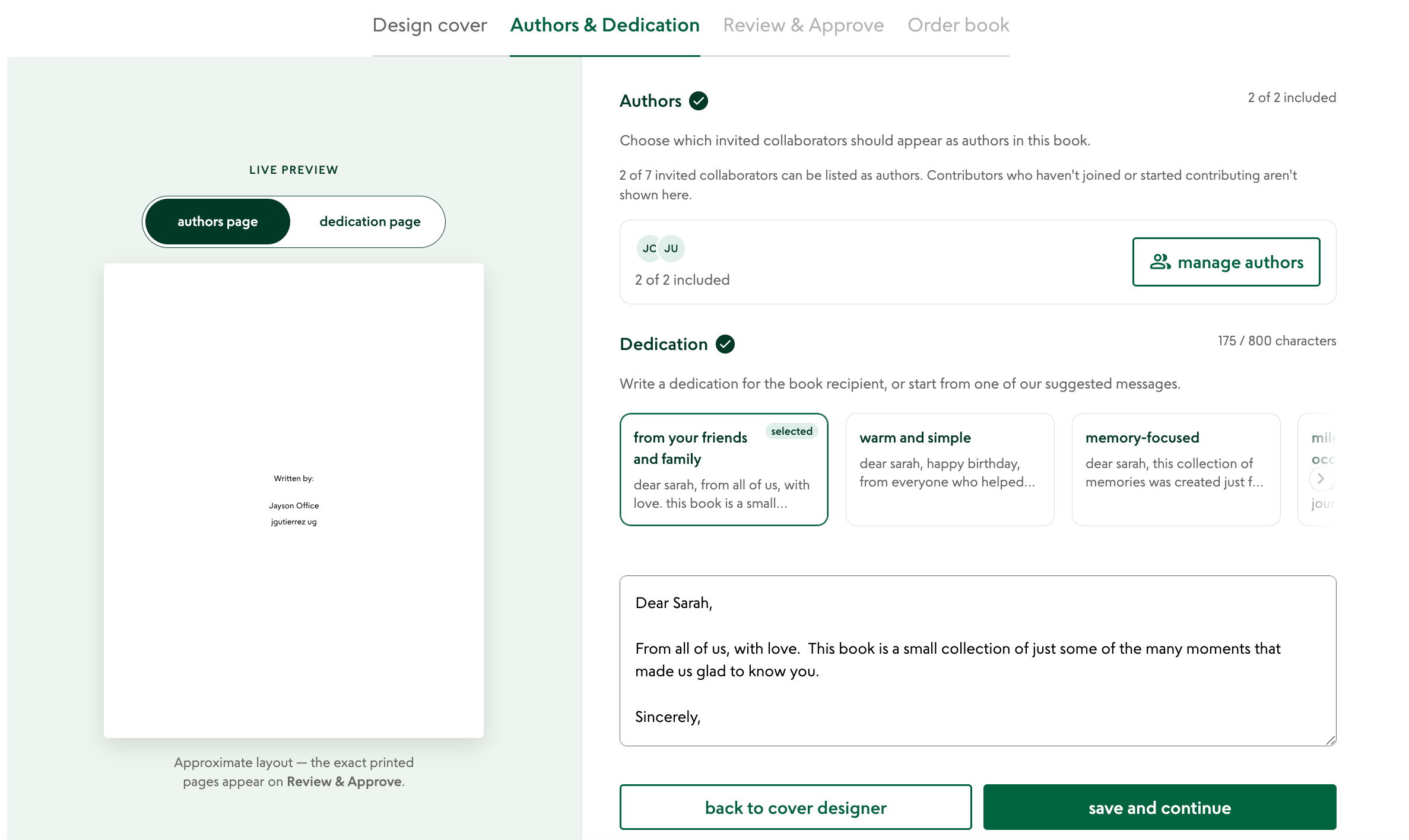Screen dimensions: 1409x840
Task: Click the Dedication section checkmark icon
Action: point(725,344)
